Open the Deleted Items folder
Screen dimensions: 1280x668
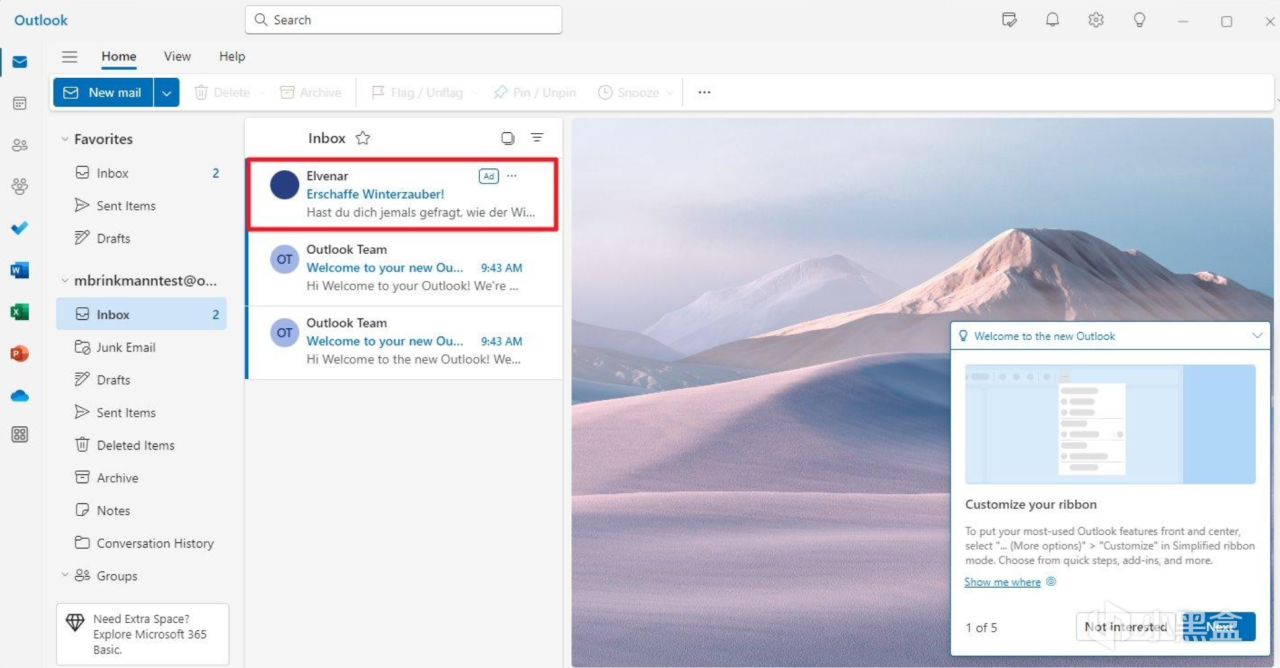coord(141,445)
